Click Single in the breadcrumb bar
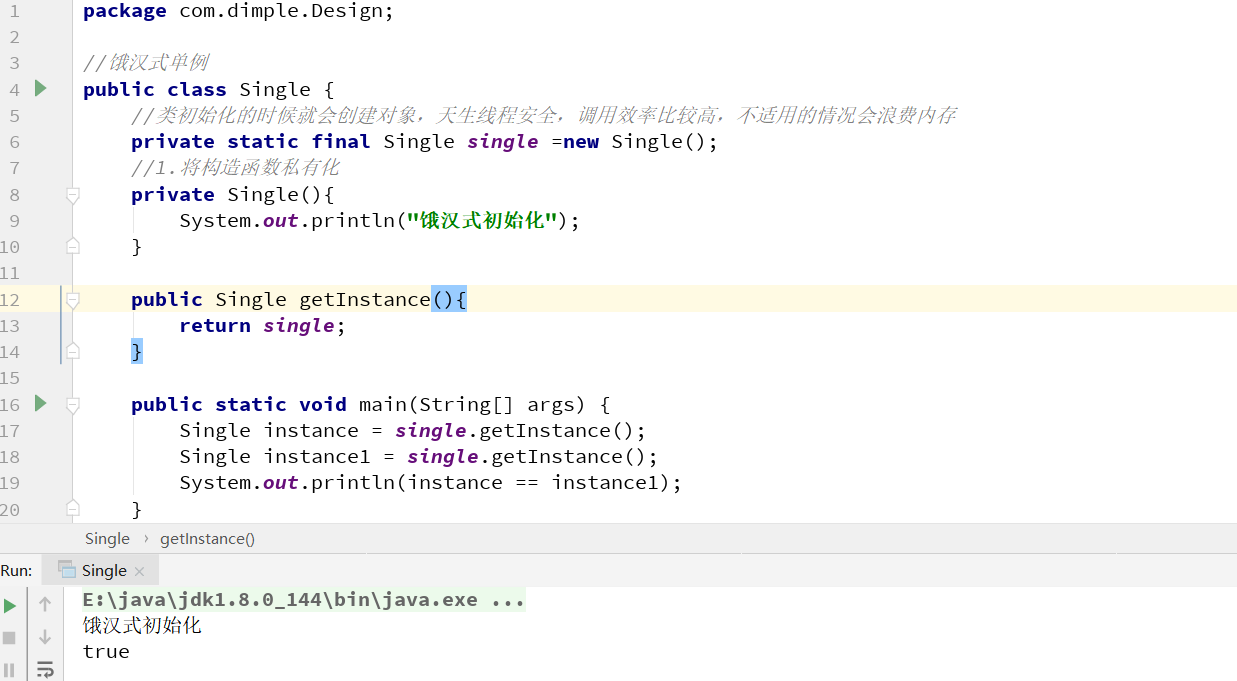Image resolution: width=1237 pixels, height=681 pixels. click(x=107, y=538)
